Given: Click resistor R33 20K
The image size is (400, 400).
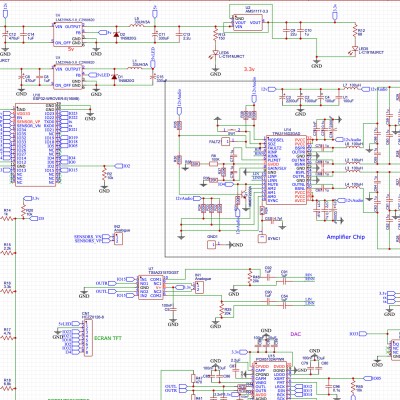Looking at the screenshot, I should (221, 310).
